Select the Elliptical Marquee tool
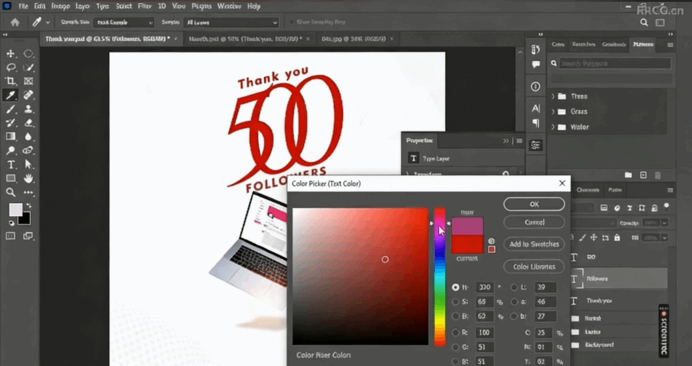This screenshot has width=692, height=366. click(29, 54)
